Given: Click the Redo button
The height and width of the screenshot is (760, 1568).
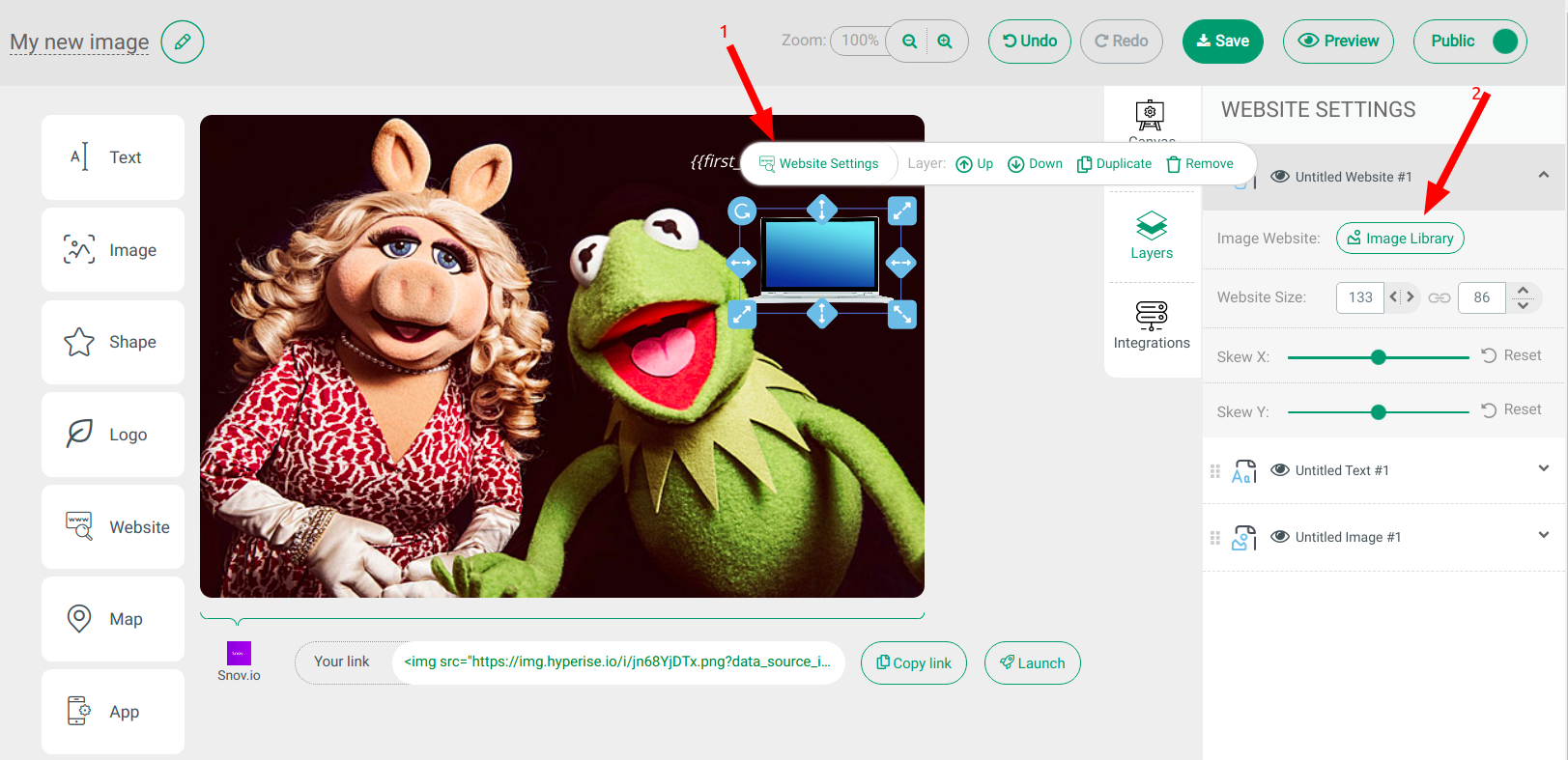Looking at the screenshot, I should (x=1122, y=42).
